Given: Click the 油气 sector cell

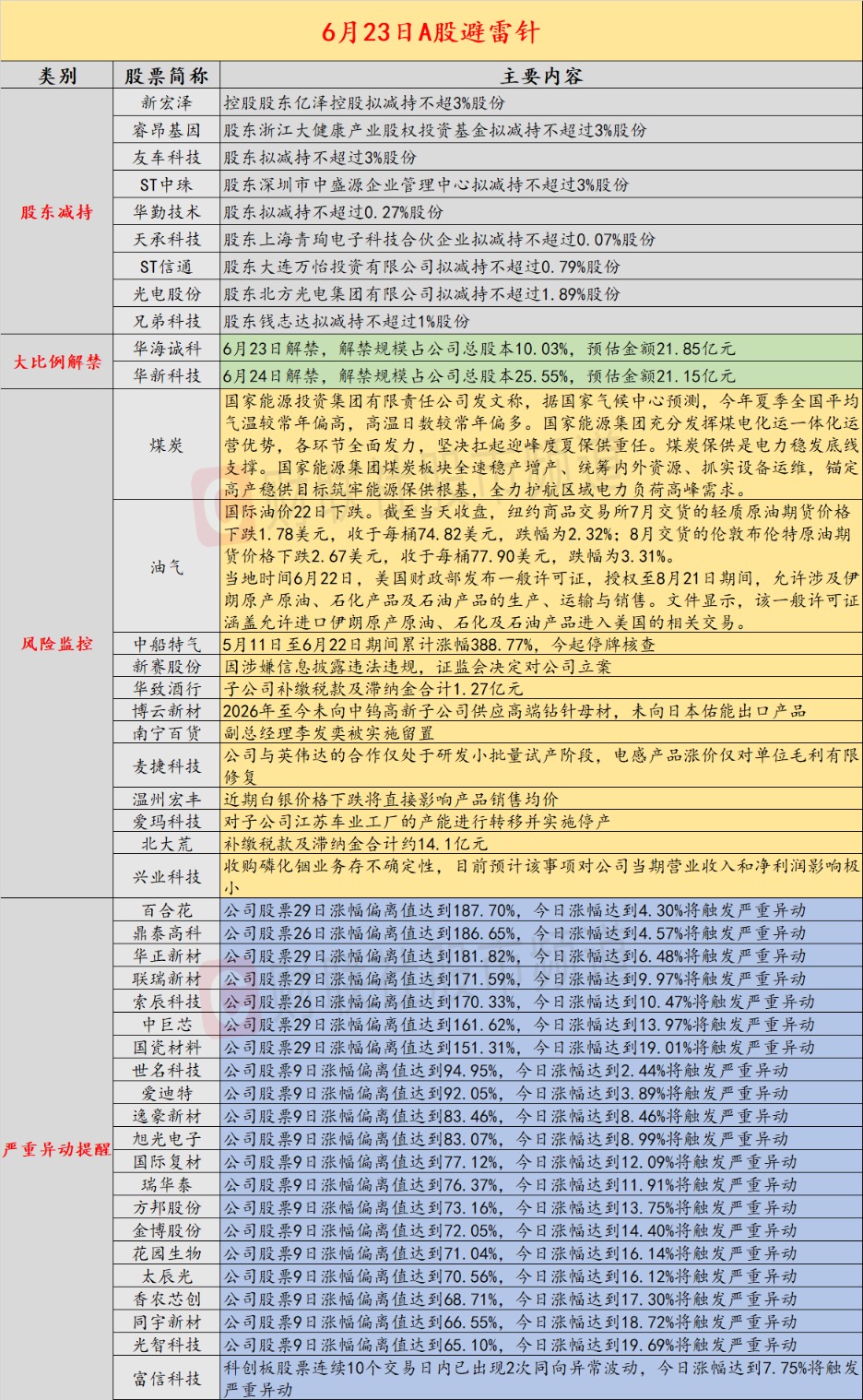Looking at the screenshot, I should click(167, 567).
